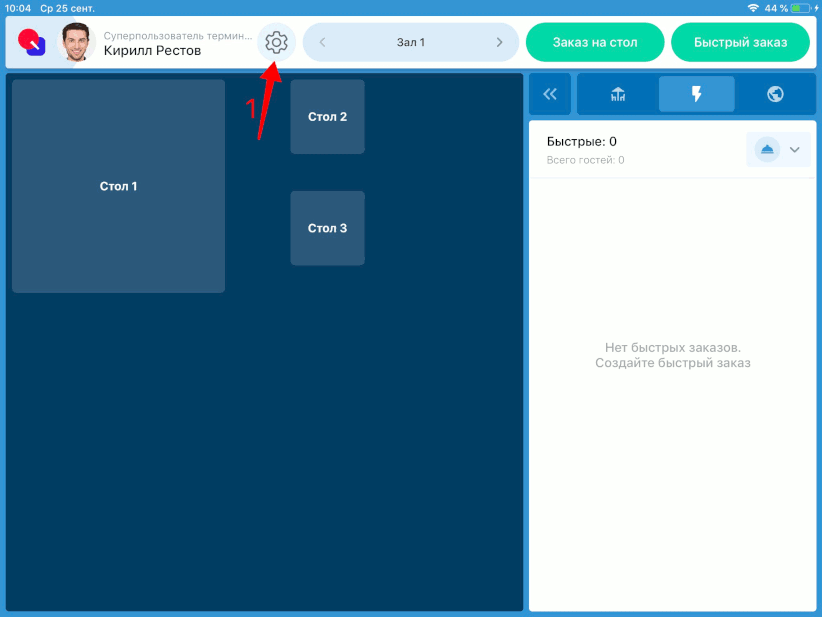The width and height of the screenshot is (822, 617).
Task: Open Кирилл Рестов's profile photo
Action: 77,42
